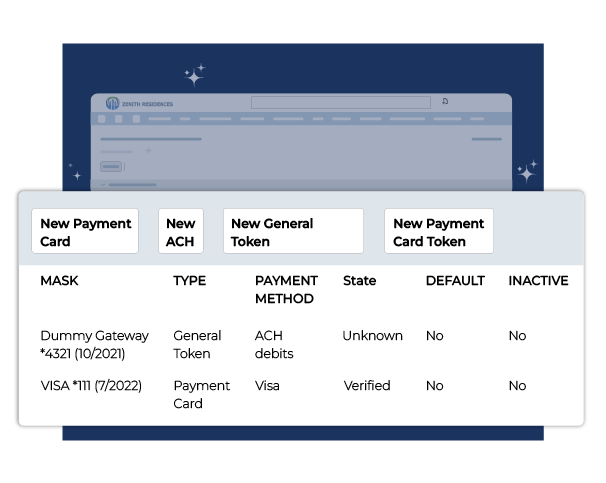The image size is (606, 483).
Task: Open the Dummy Gateway *4321 entry
Action: (x=94, y=344)
